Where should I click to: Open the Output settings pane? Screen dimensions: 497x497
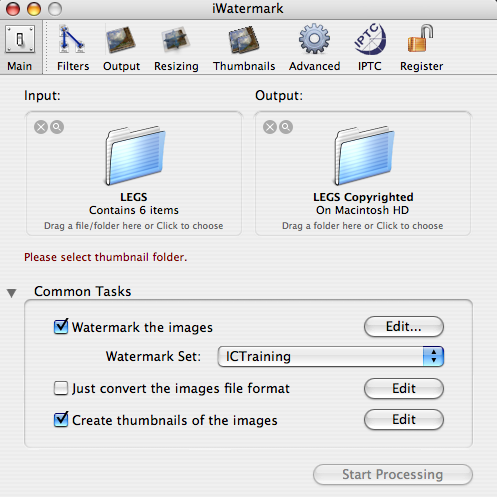click(121, 48)
